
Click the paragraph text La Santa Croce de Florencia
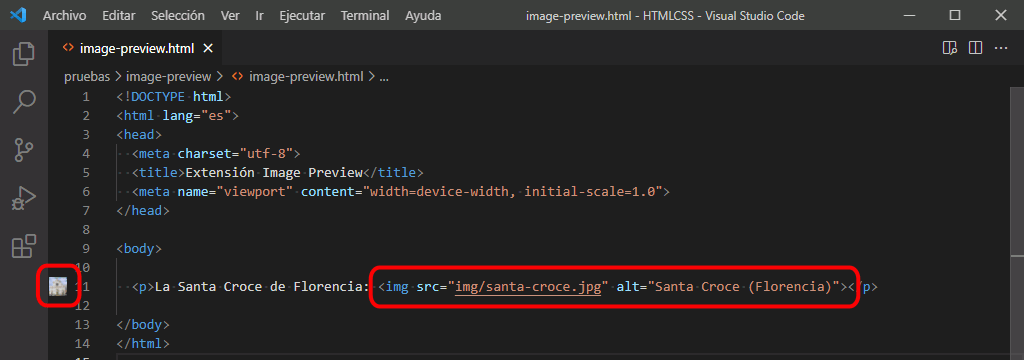[x=262, y=286]
